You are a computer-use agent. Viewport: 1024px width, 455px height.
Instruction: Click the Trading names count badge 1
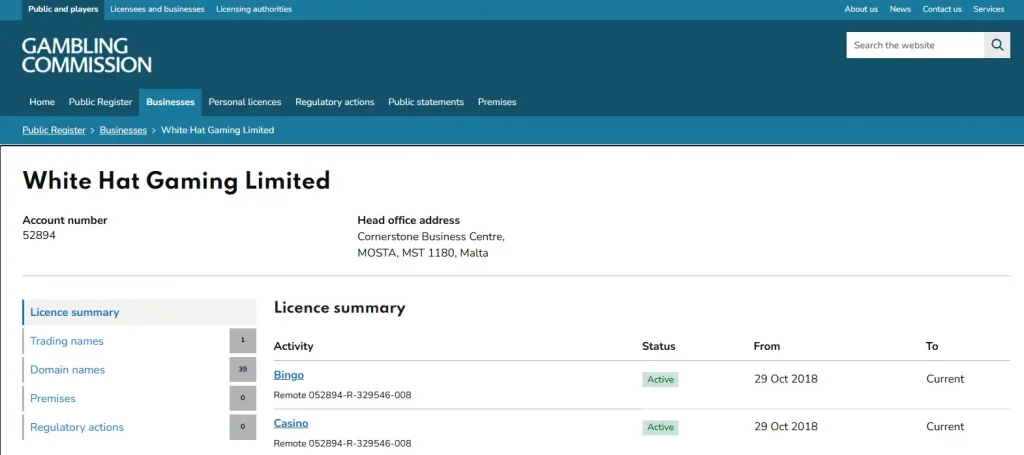click(x=242, y=341)
